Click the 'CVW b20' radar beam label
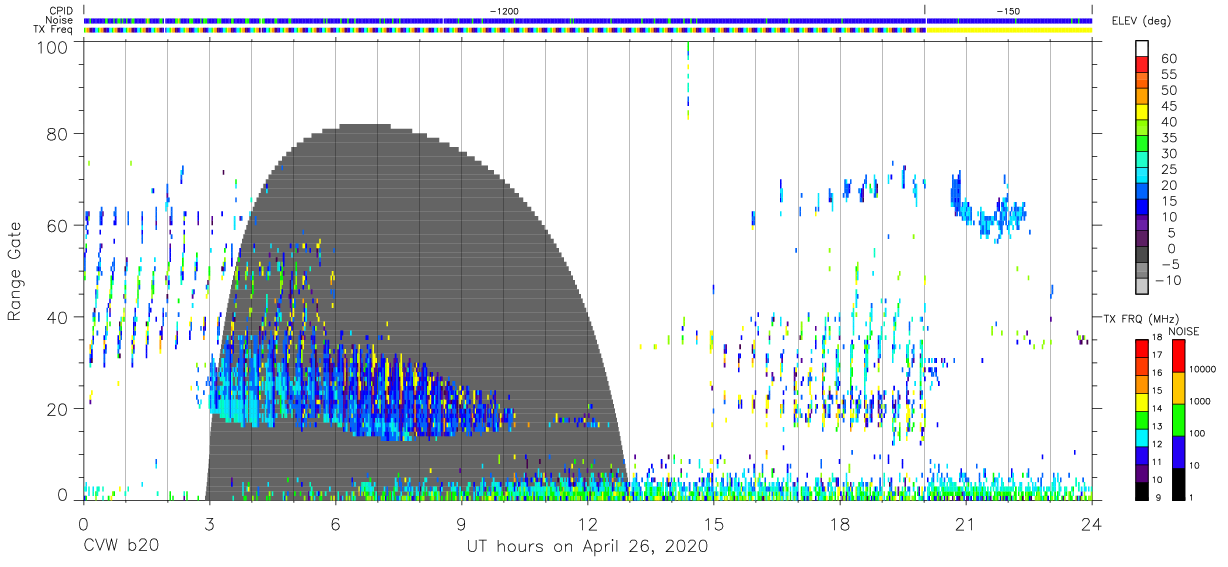 pyautogui.click(x=121, y=547)
